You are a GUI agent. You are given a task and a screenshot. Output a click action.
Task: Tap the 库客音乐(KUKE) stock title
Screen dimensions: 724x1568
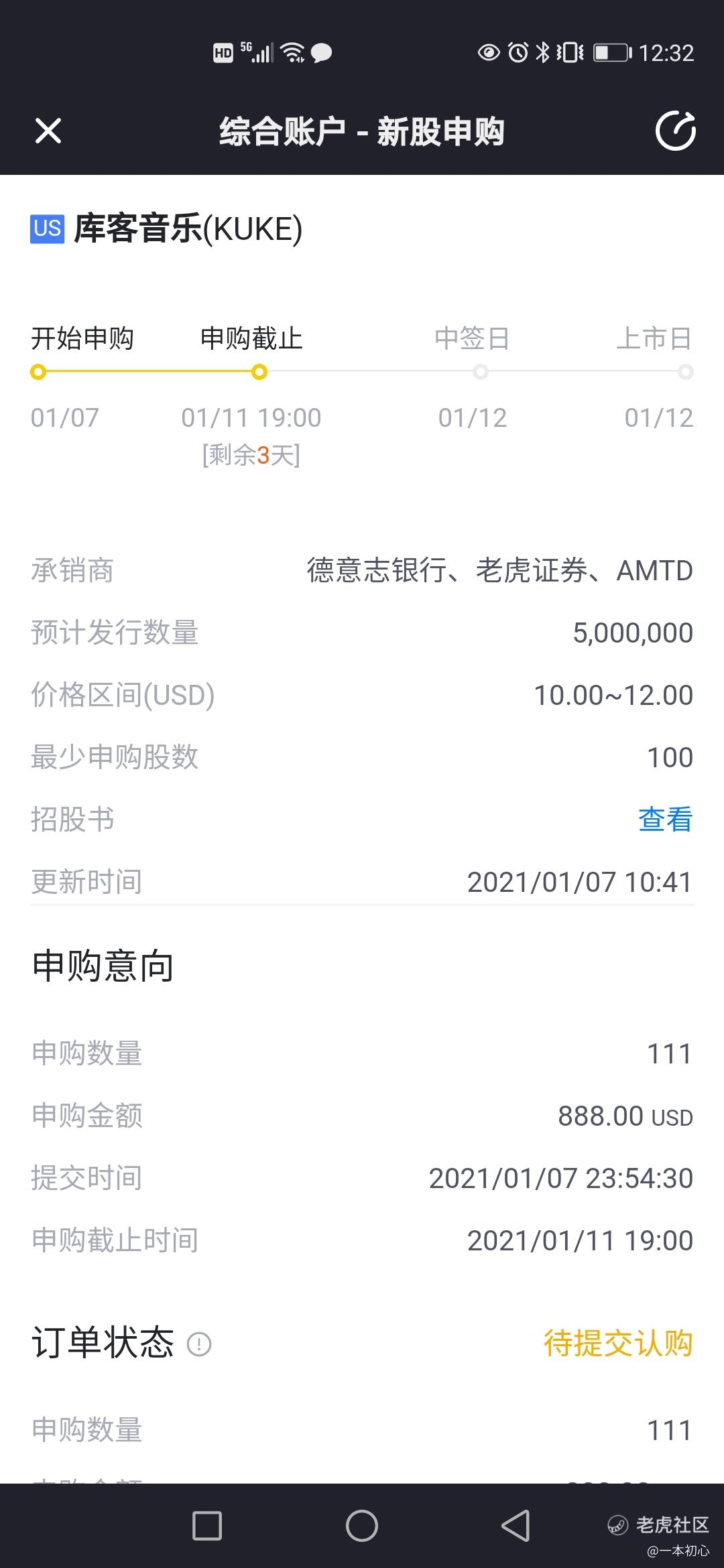188,229
